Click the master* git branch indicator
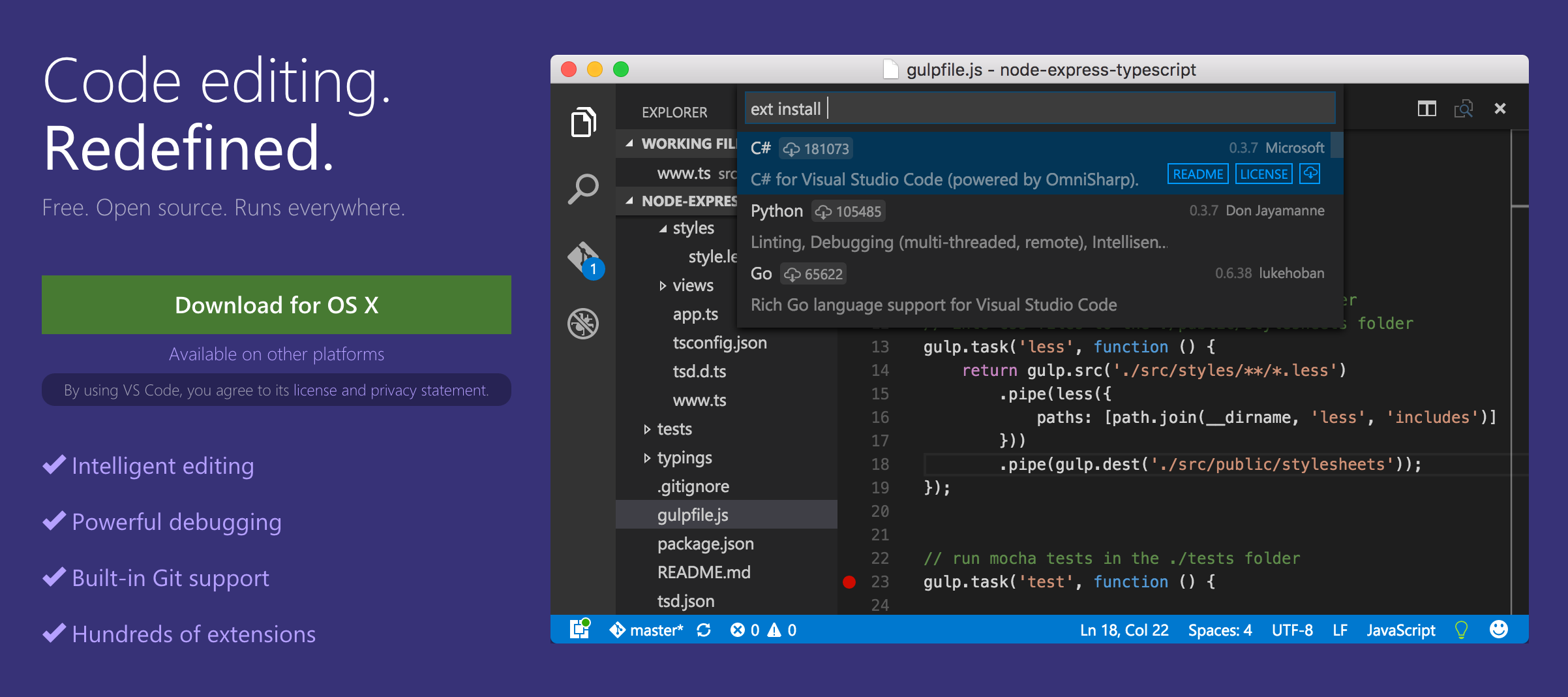The image size is (1568, 697). click(x=646, y=630)
